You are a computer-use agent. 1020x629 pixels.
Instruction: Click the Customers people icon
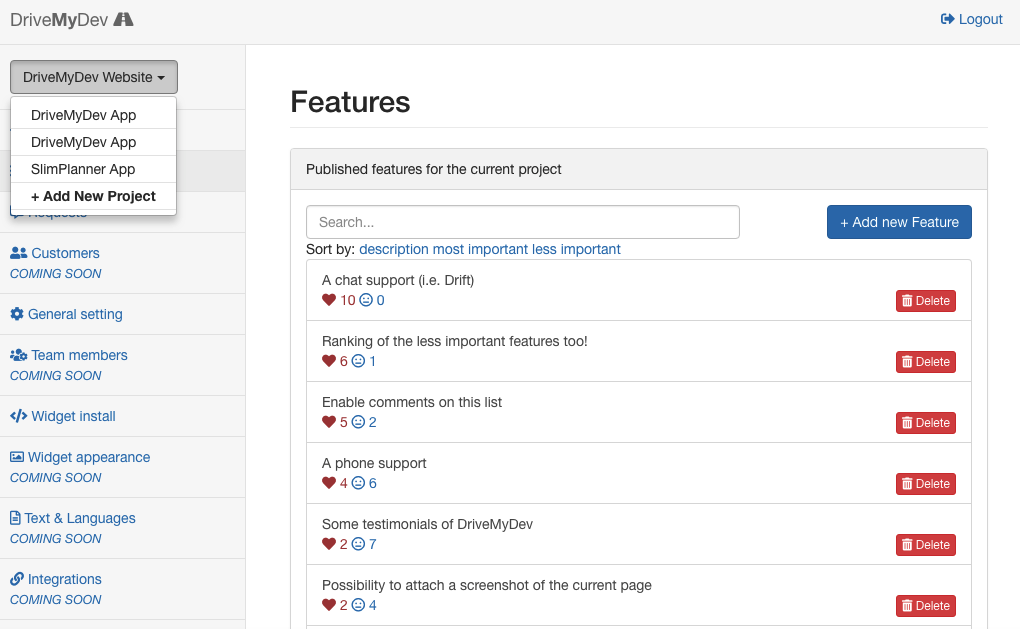click(x=19, y=252)
